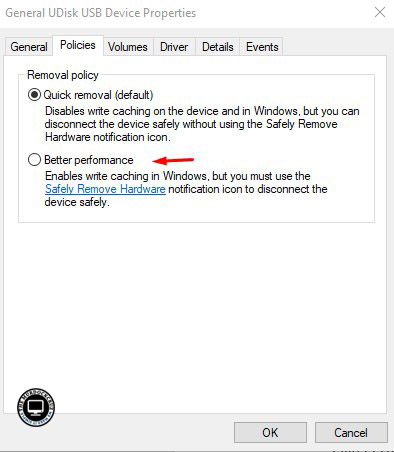Select the Policies tab
394x452 pixels.
(x=78, y=45)
